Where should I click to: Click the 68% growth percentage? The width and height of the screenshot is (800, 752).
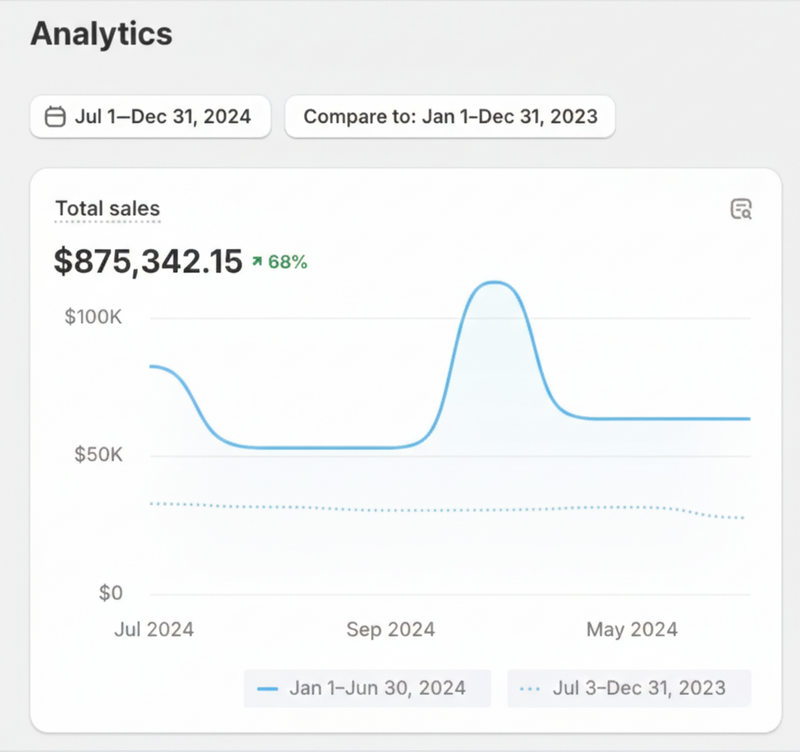(x=288, y=262)
